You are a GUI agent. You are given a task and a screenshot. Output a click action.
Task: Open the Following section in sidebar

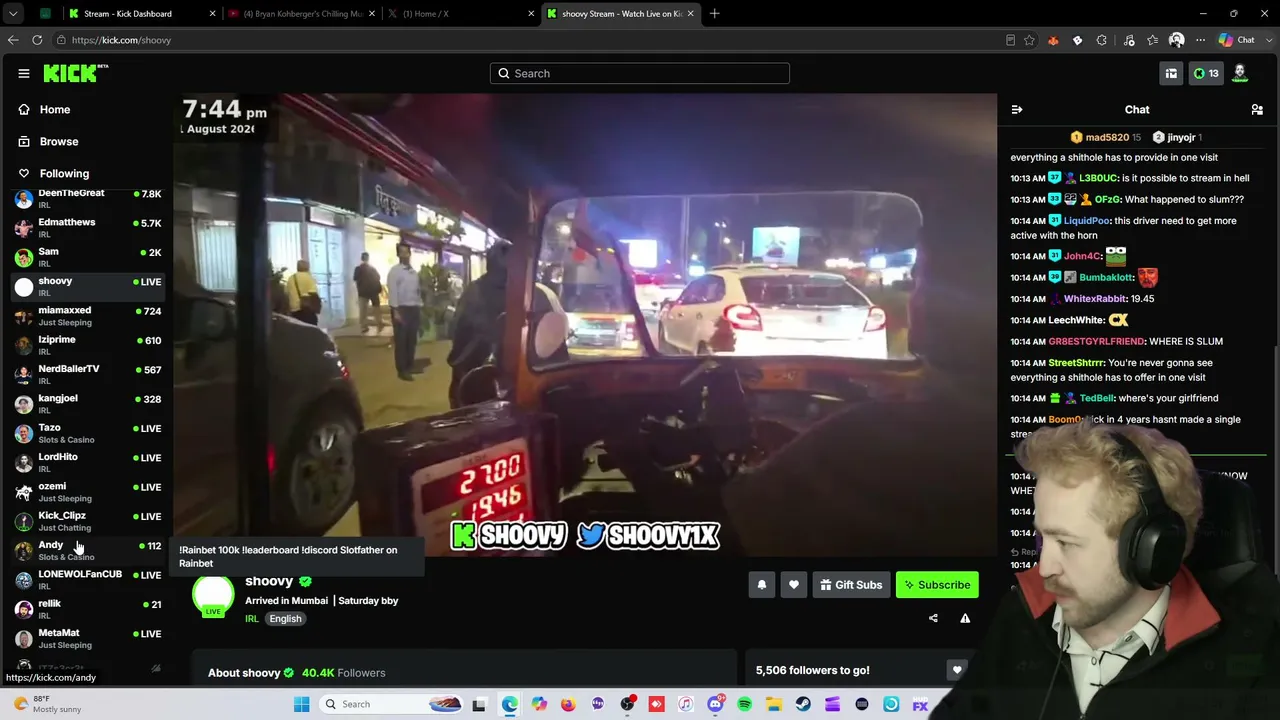pyautogui.click(x=64, y=173)
